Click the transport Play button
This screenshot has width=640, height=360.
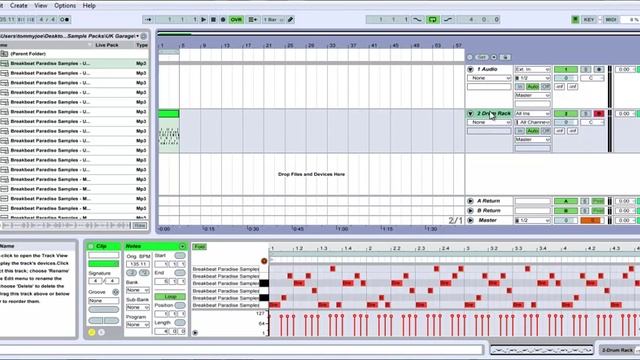[203, 20]
